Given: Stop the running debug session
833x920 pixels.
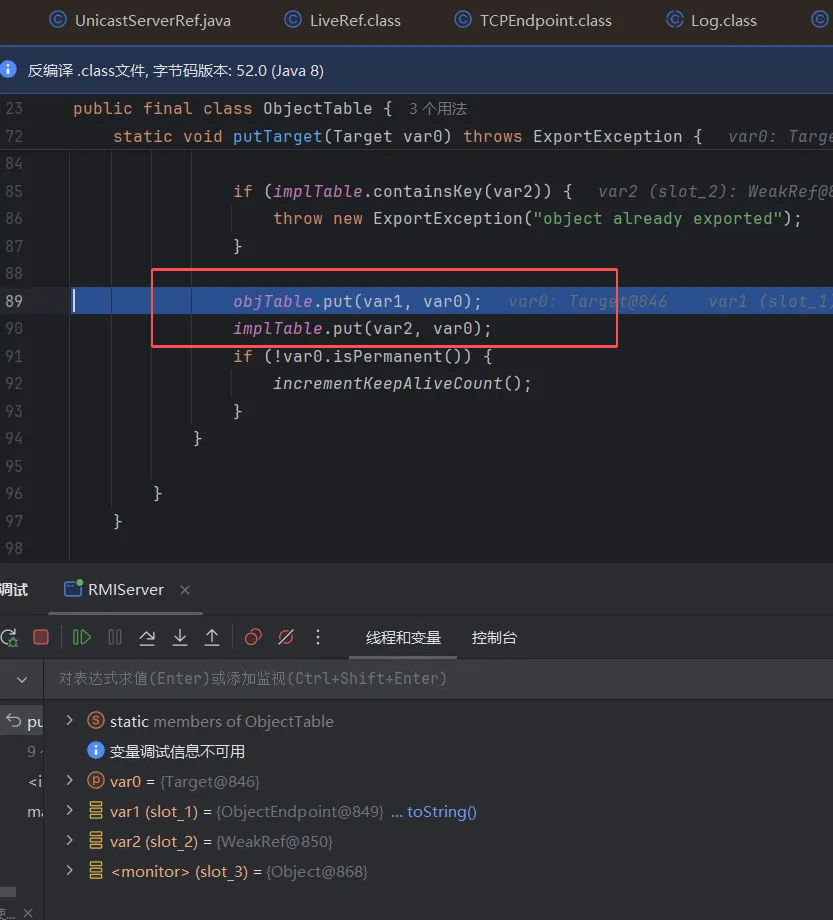Looking at the screenshot, I should (41, 637).
